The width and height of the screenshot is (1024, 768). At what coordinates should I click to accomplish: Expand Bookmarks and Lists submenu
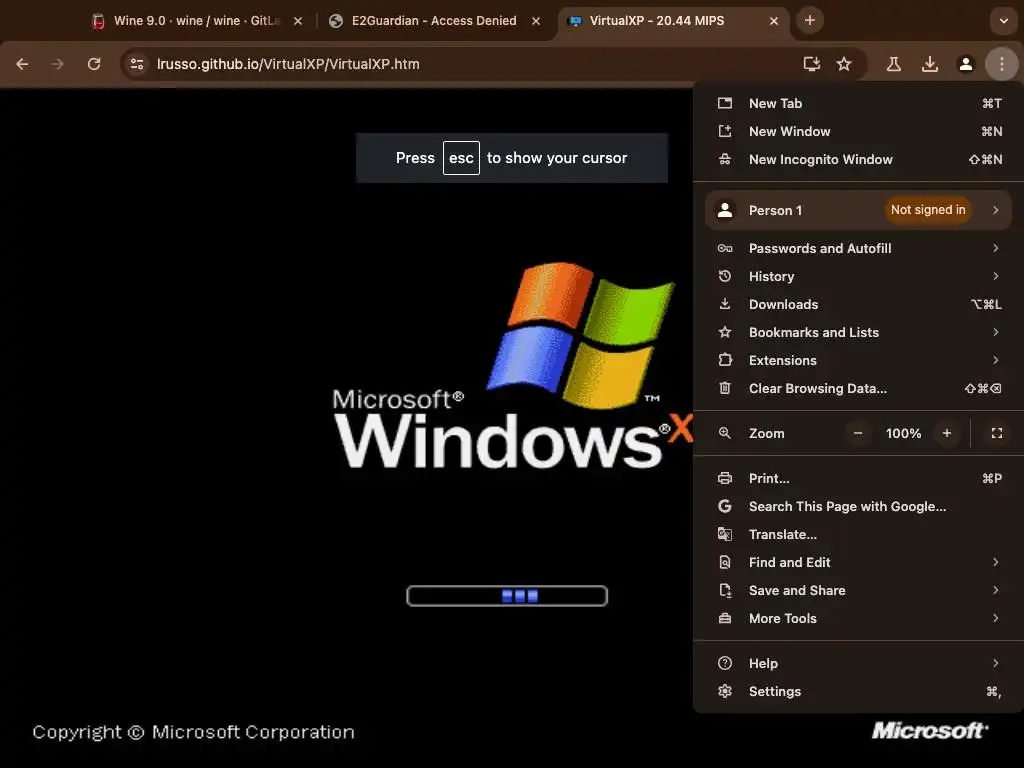point(859,332)
